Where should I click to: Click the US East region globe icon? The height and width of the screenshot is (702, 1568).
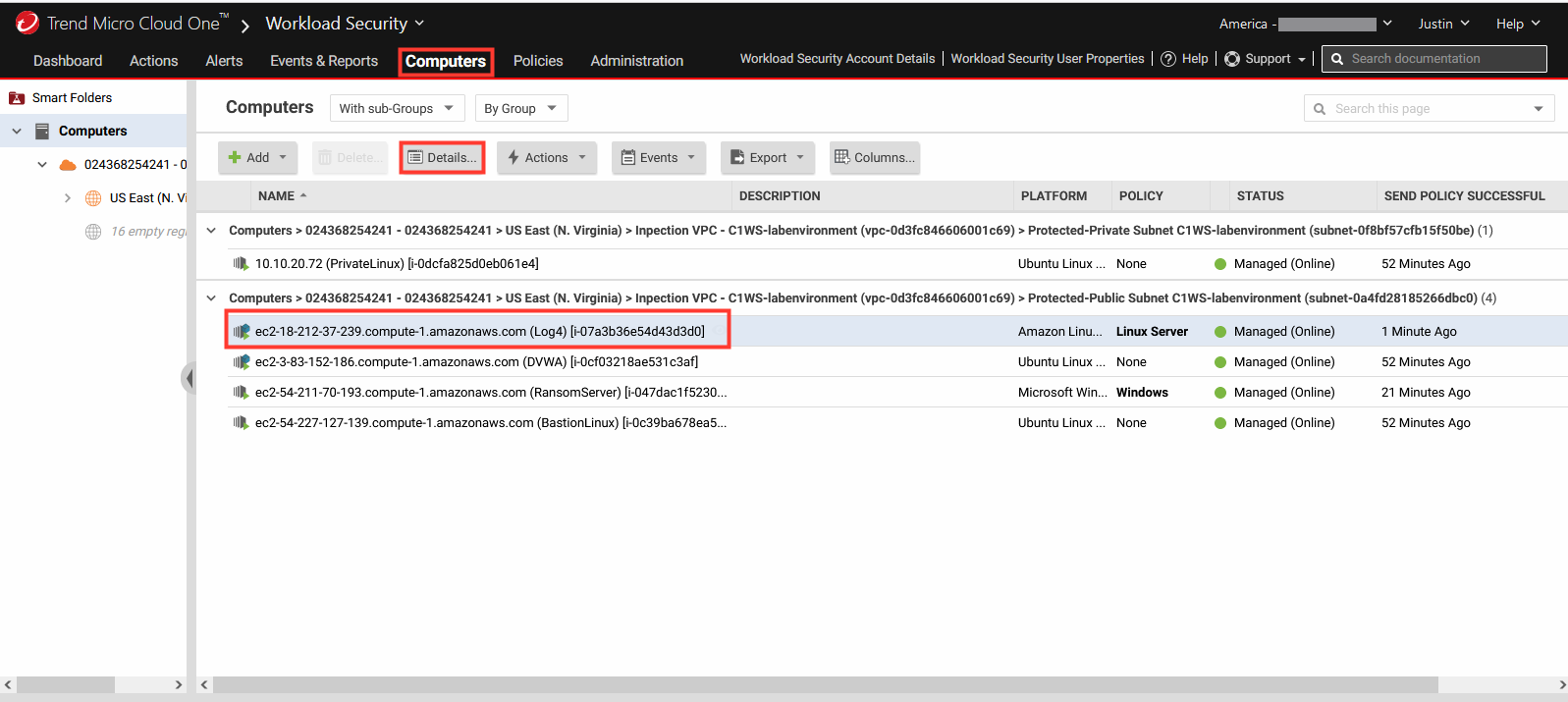tap(93, 198)
